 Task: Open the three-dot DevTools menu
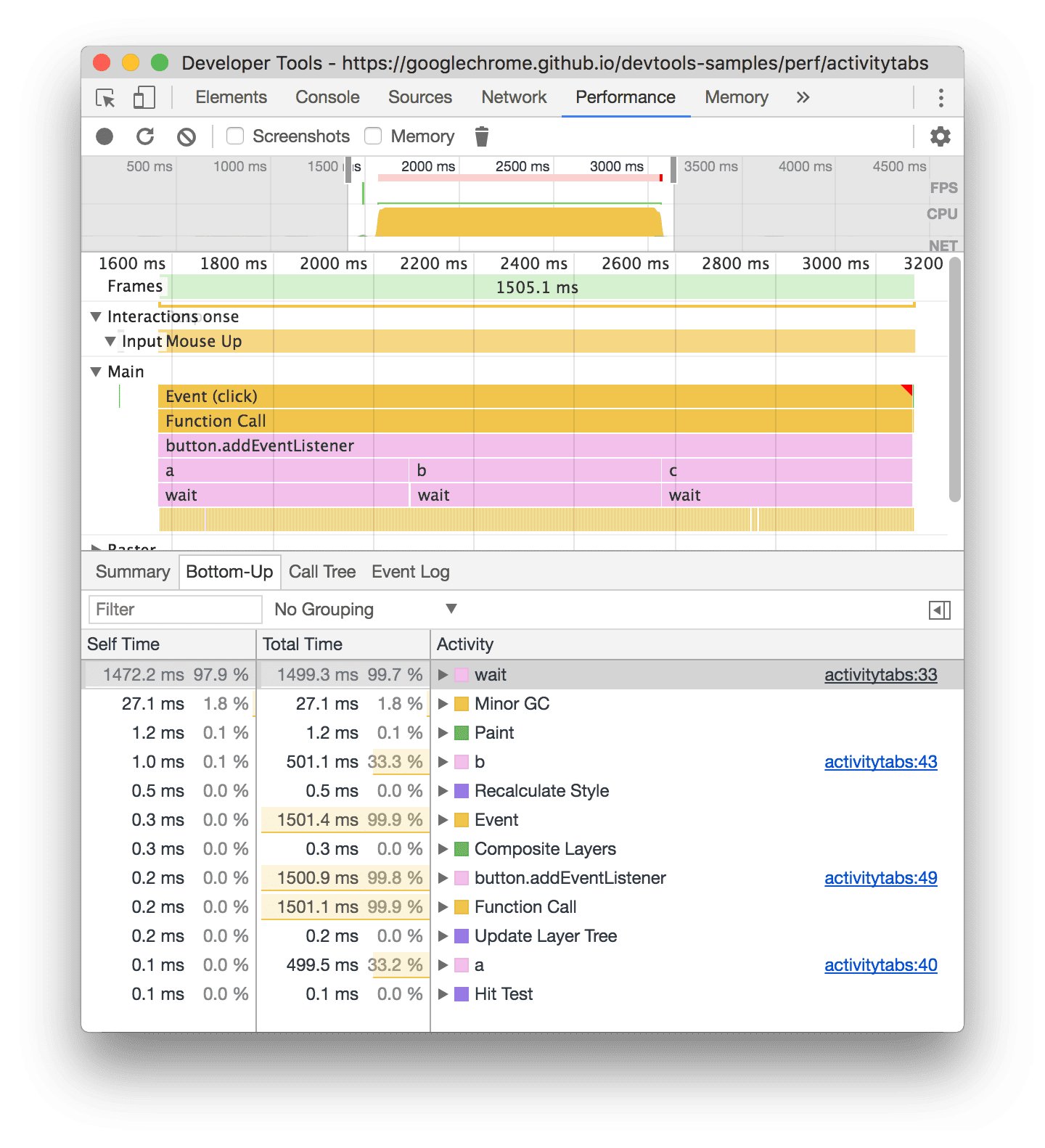click(x=940, y=98)
